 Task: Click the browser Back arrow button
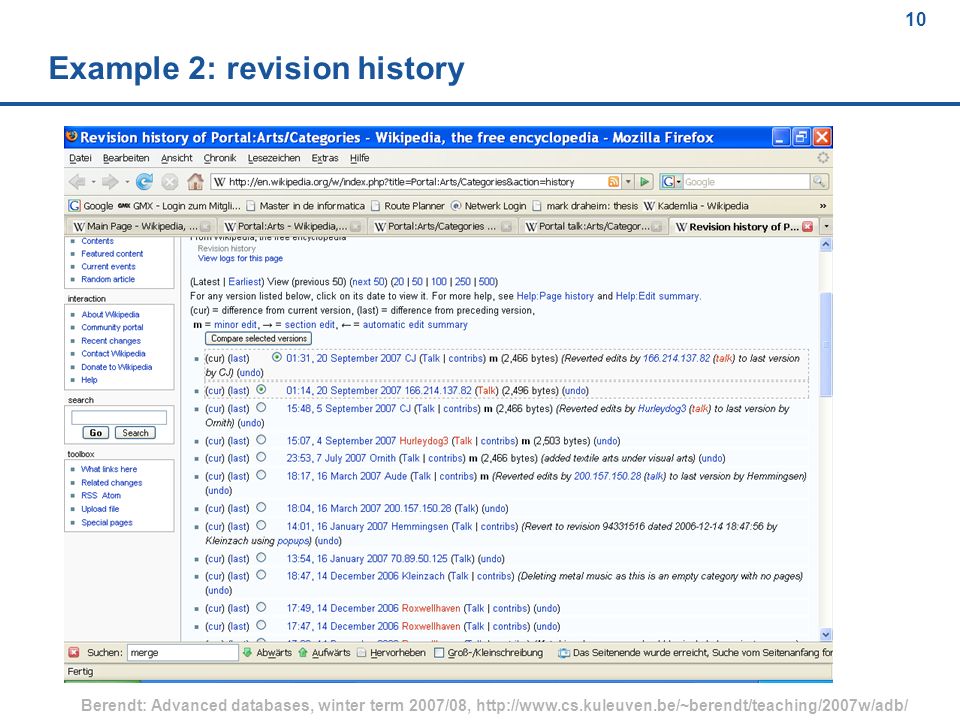[77, 182]
